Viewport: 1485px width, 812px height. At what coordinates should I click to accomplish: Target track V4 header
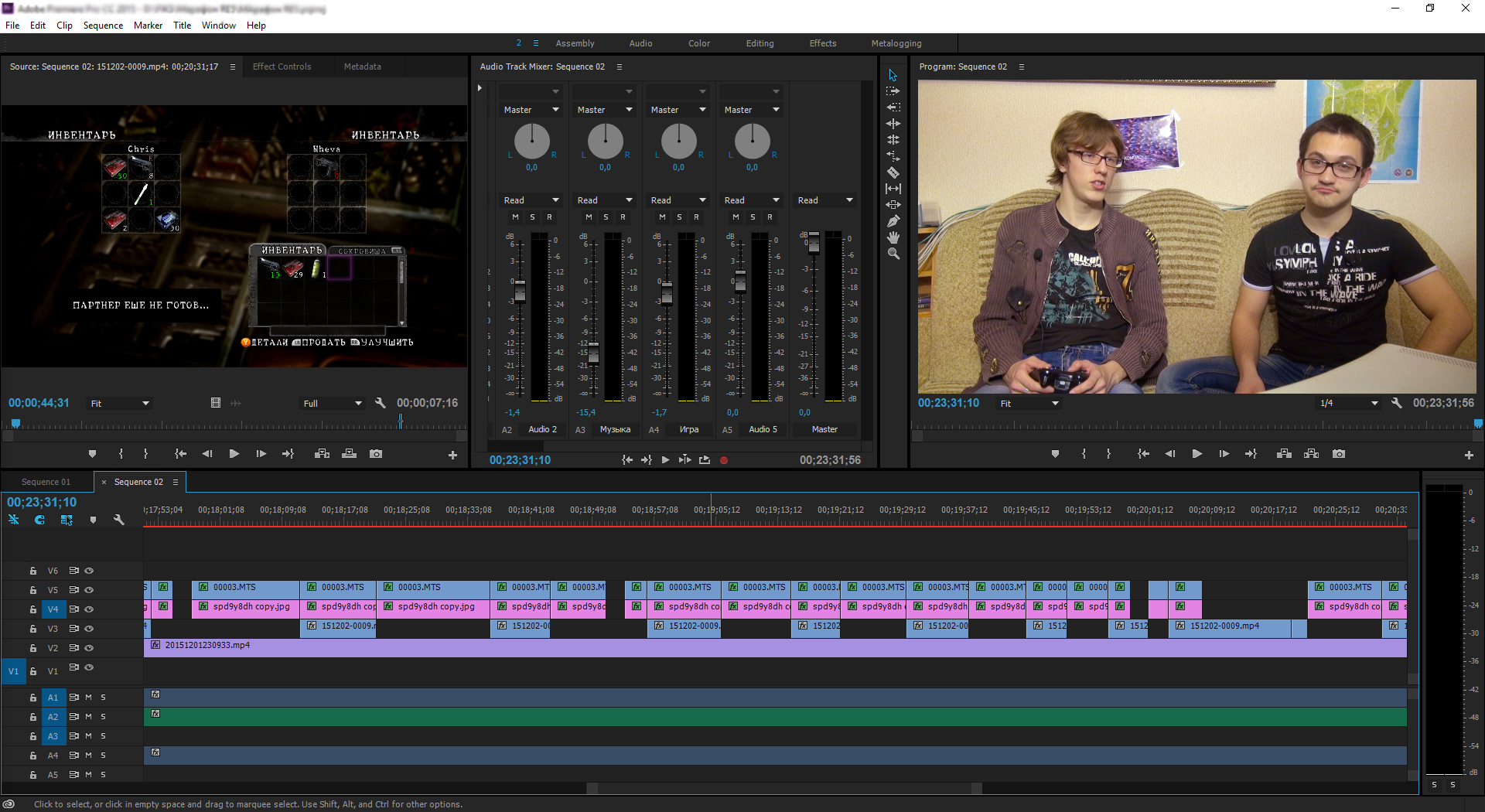pos(53,609)
